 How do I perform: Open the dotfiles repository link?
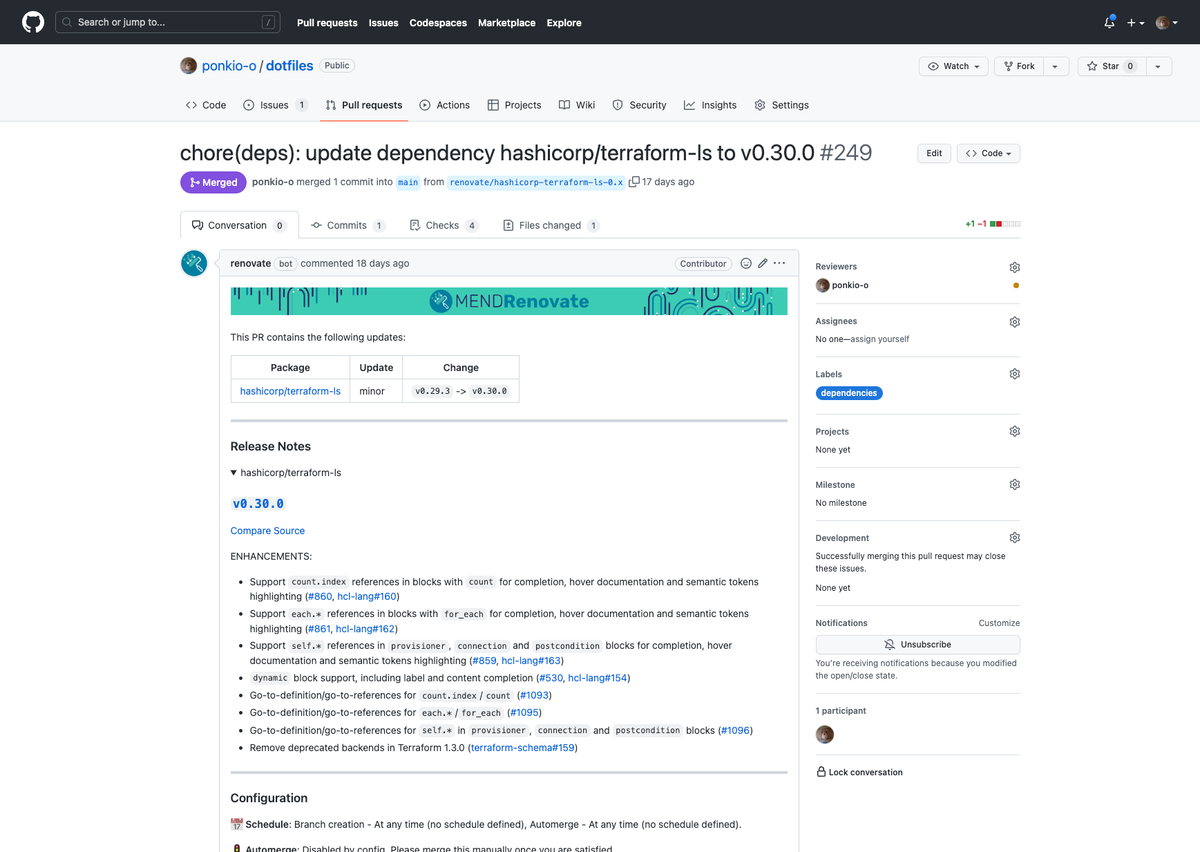click(x=291, y=66)
